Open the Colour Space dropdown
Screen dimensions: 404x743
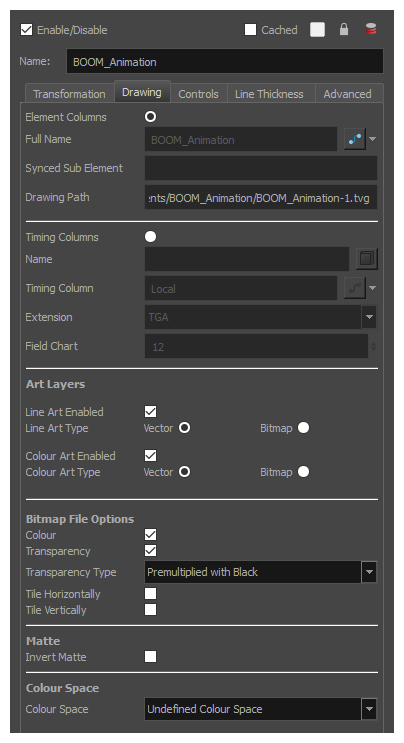369,709
